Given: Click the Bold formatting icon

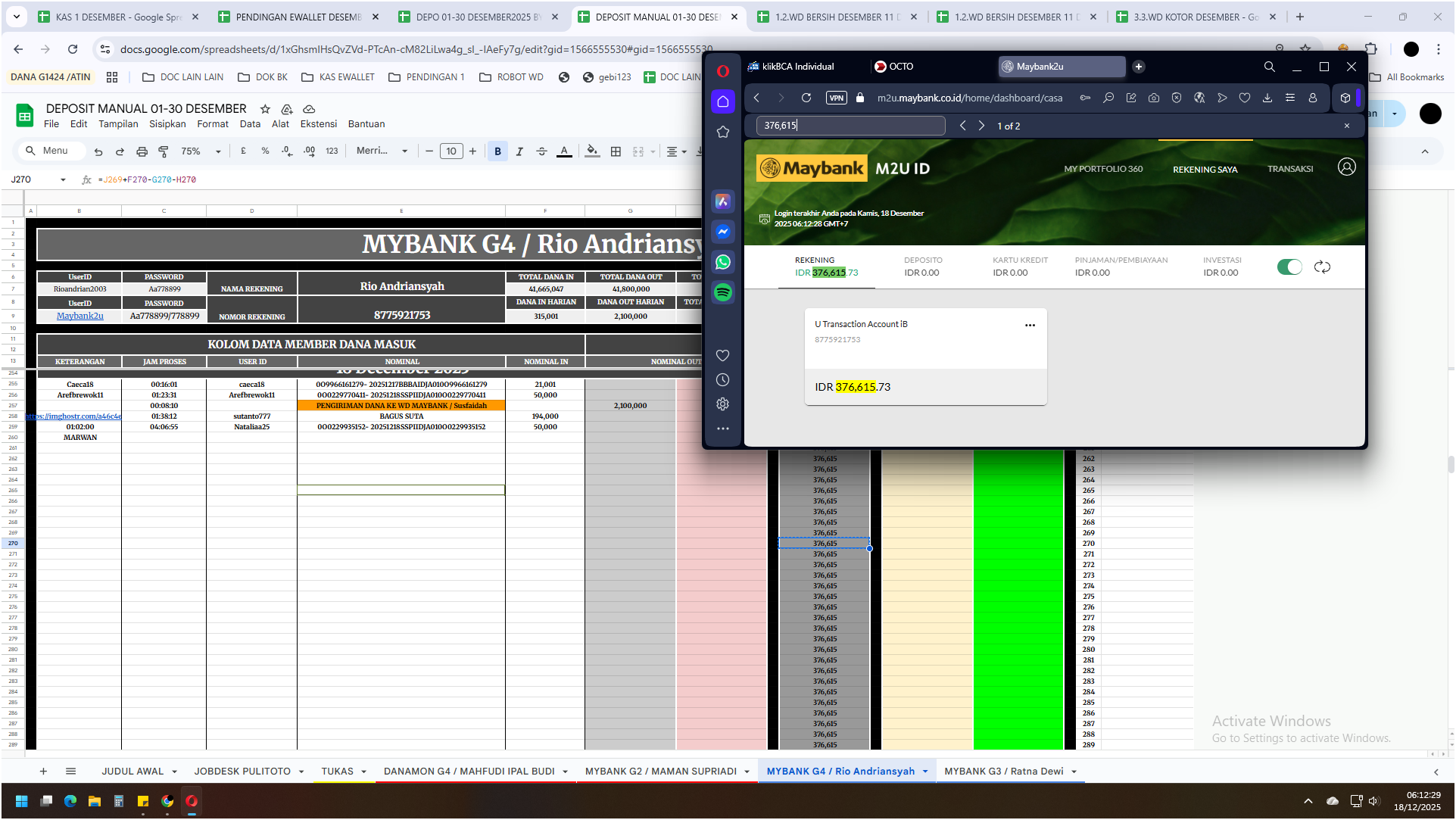Looking at the screenshot, I should [497, 151].
